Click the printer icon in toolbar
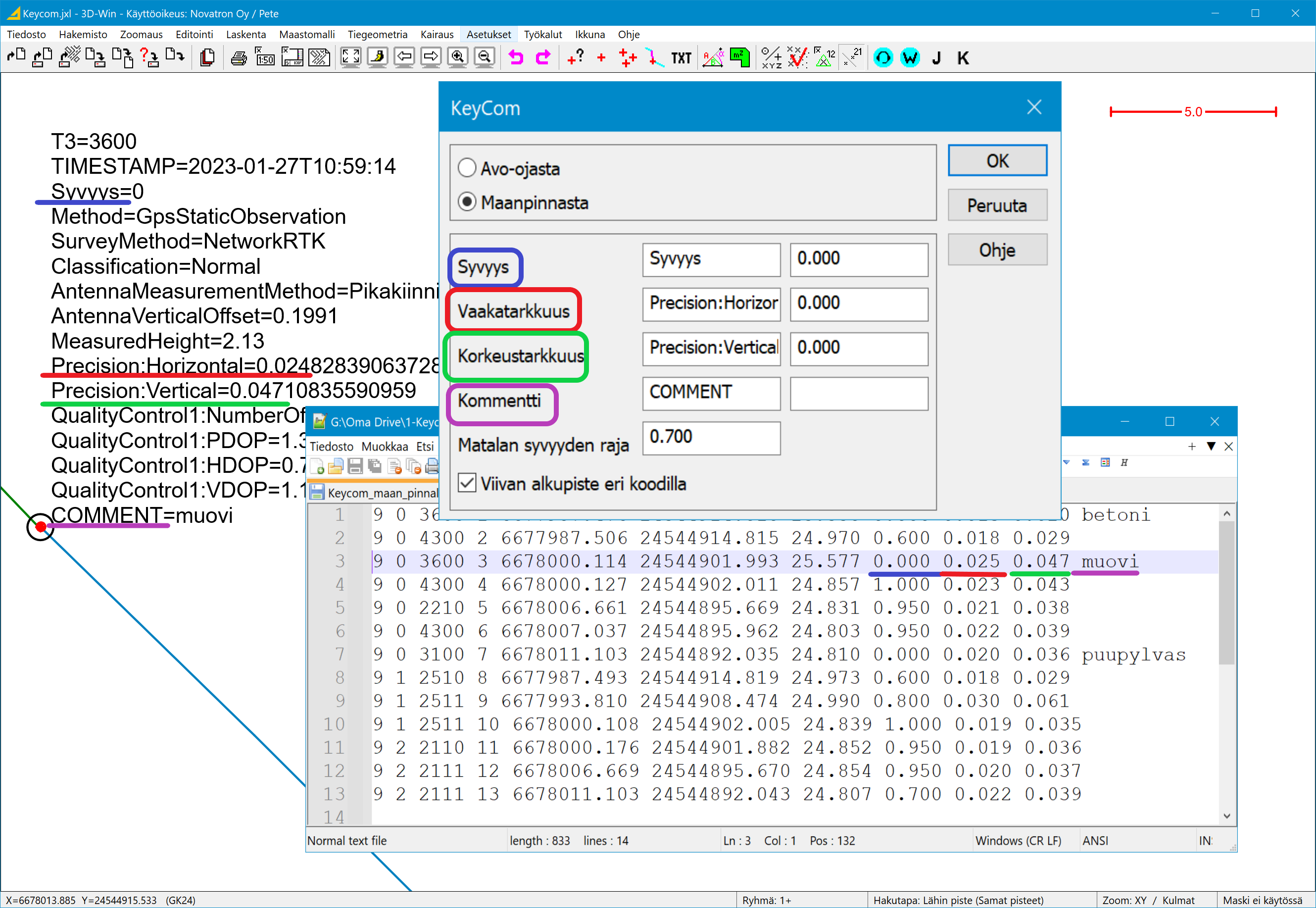The height and width of the screenshot is (908, 1316). [x=239, y=57]
